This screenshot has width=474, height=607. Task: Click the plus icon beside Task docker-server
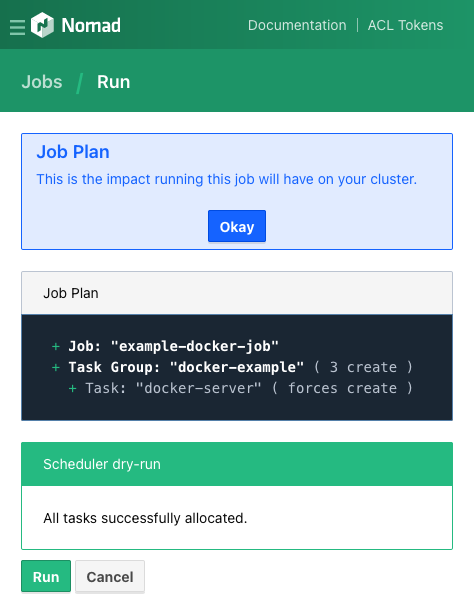pos(72,388)
